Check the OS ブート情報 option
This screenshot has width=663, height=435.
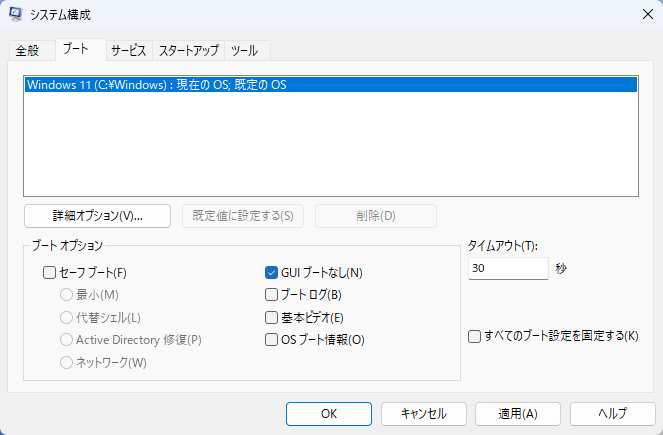click(271, 340)
